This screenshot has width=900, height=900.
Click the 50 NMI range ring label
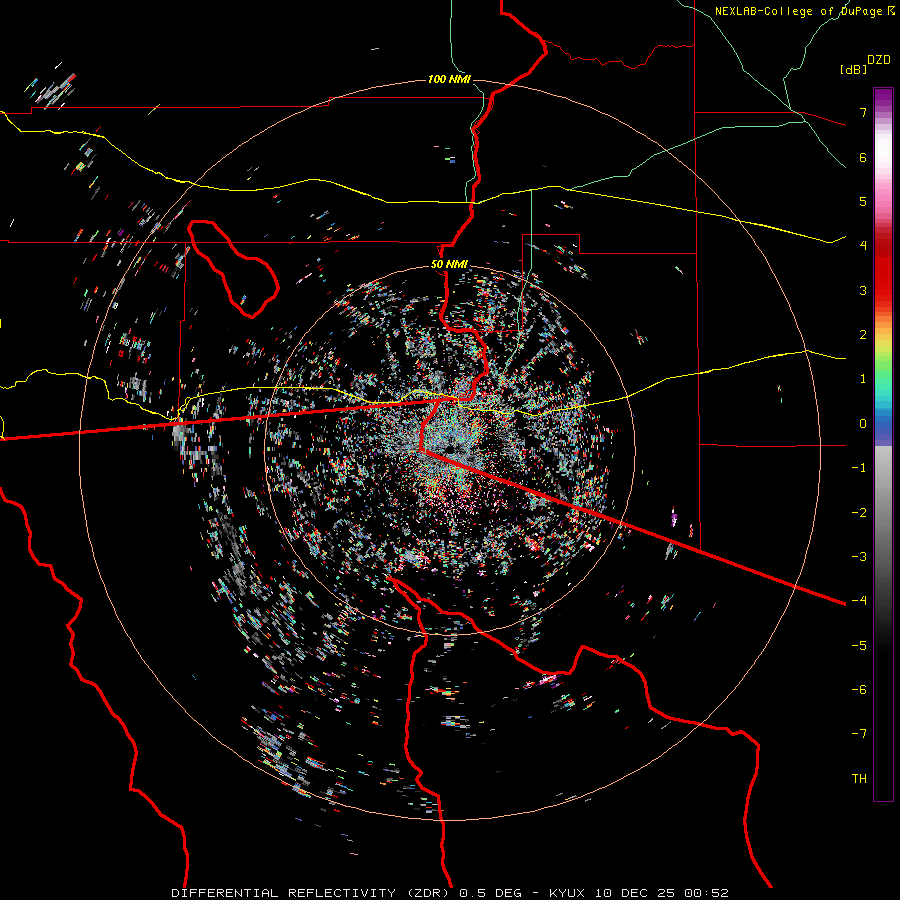pos(449,264)
